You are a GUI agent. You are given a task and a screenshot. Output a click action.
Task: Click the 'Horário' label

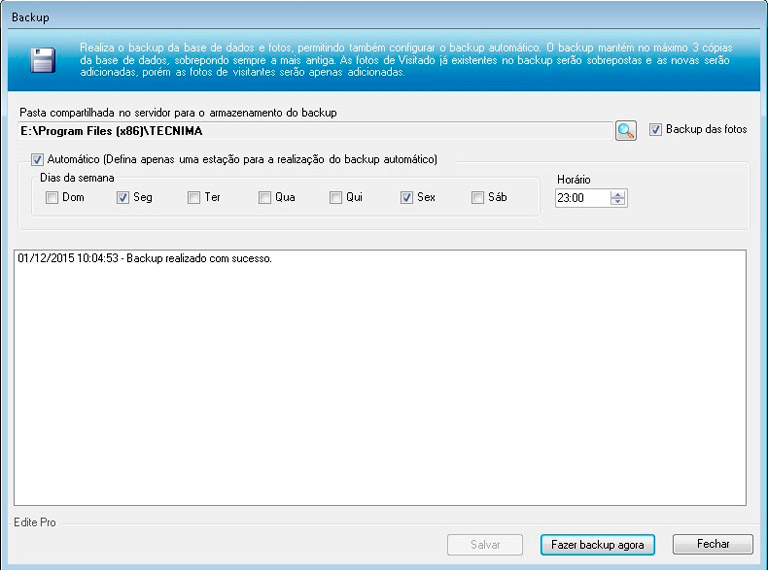pyautogui.click(x=574, y=180)
